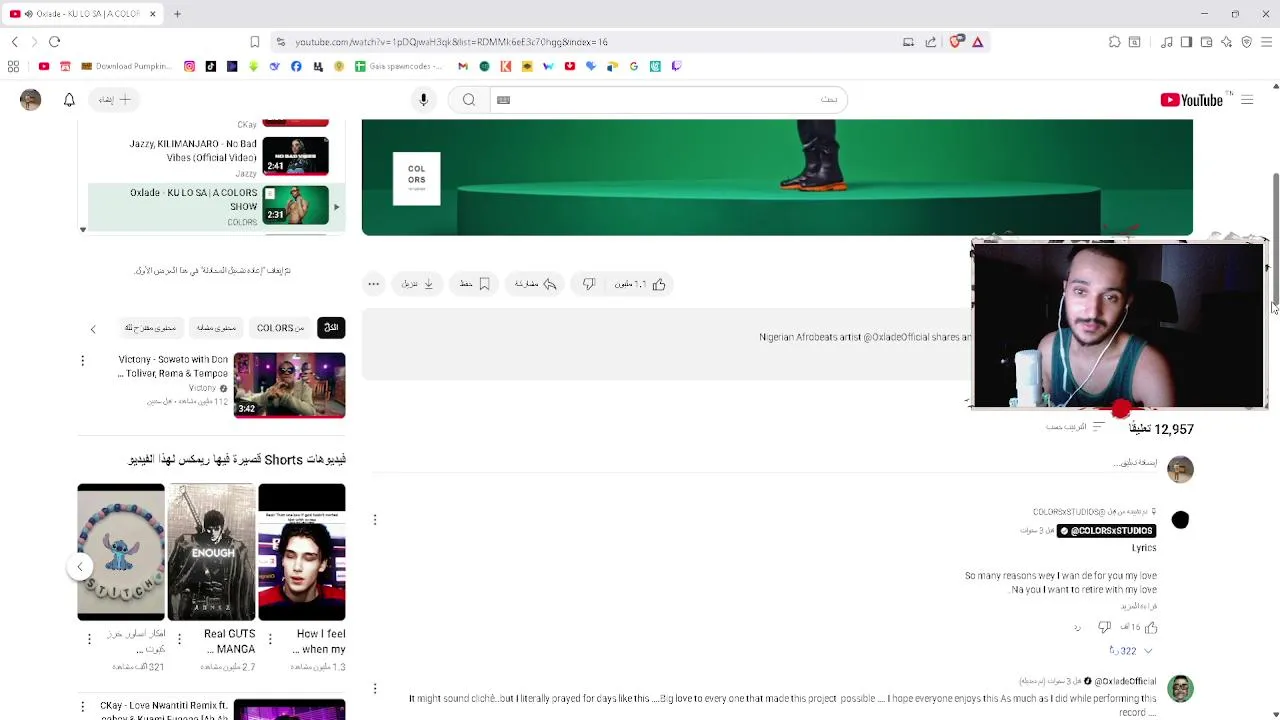Screen dimensions: 1280x720
Task: Open YouTube notifications bell
Action: (x=69, y=100)
